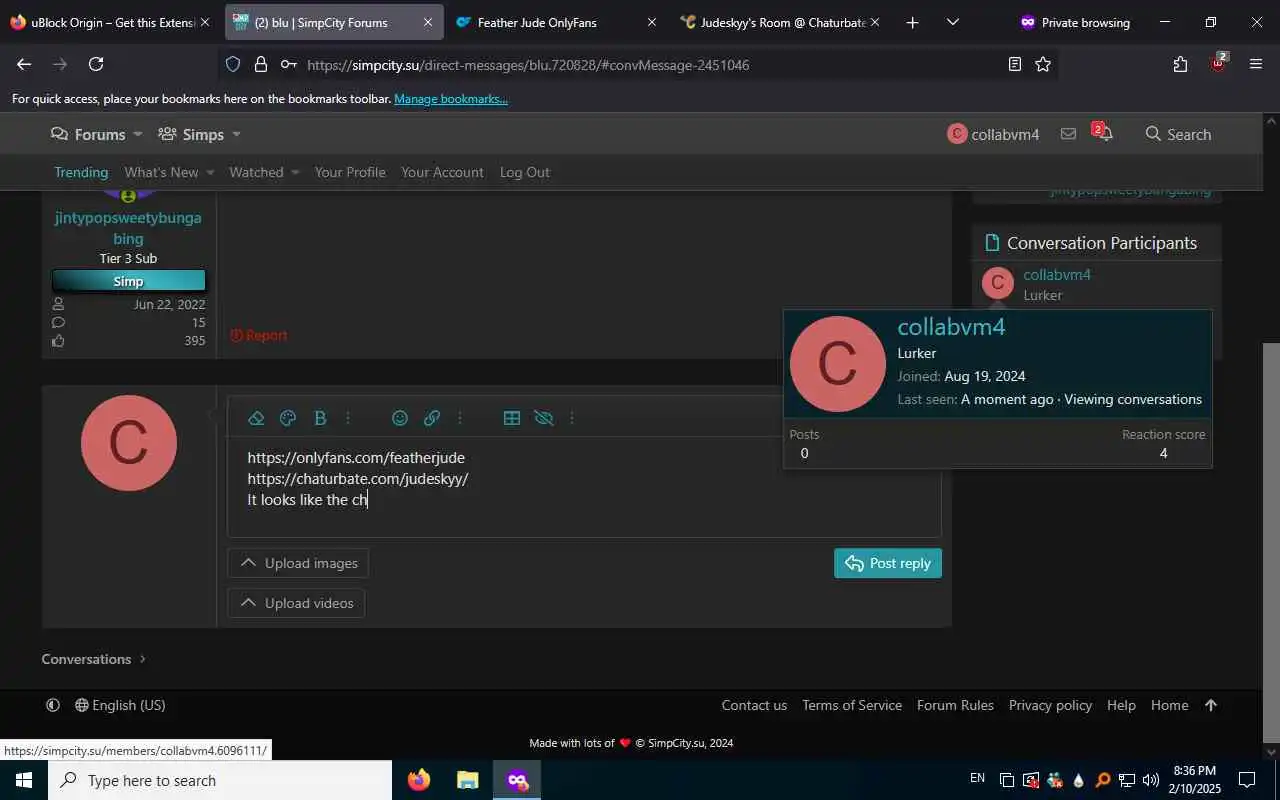Open a new browser tab with plus
The image size is (1280, 800).
[x=912, y=22]
